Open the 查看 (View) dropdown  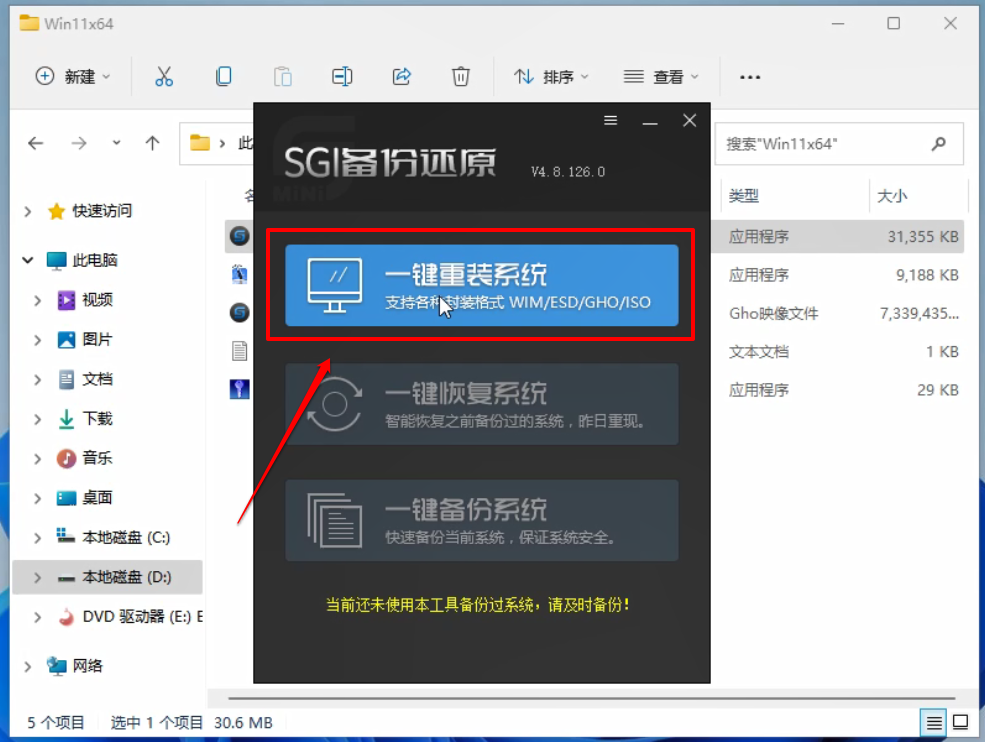[x=660, y=75]
